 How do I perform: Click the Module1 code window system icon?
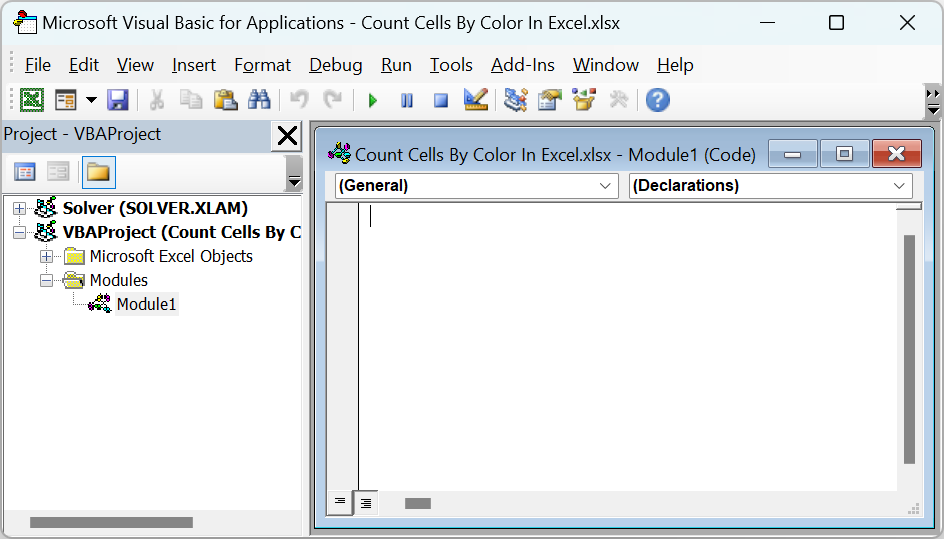(340, 154)
